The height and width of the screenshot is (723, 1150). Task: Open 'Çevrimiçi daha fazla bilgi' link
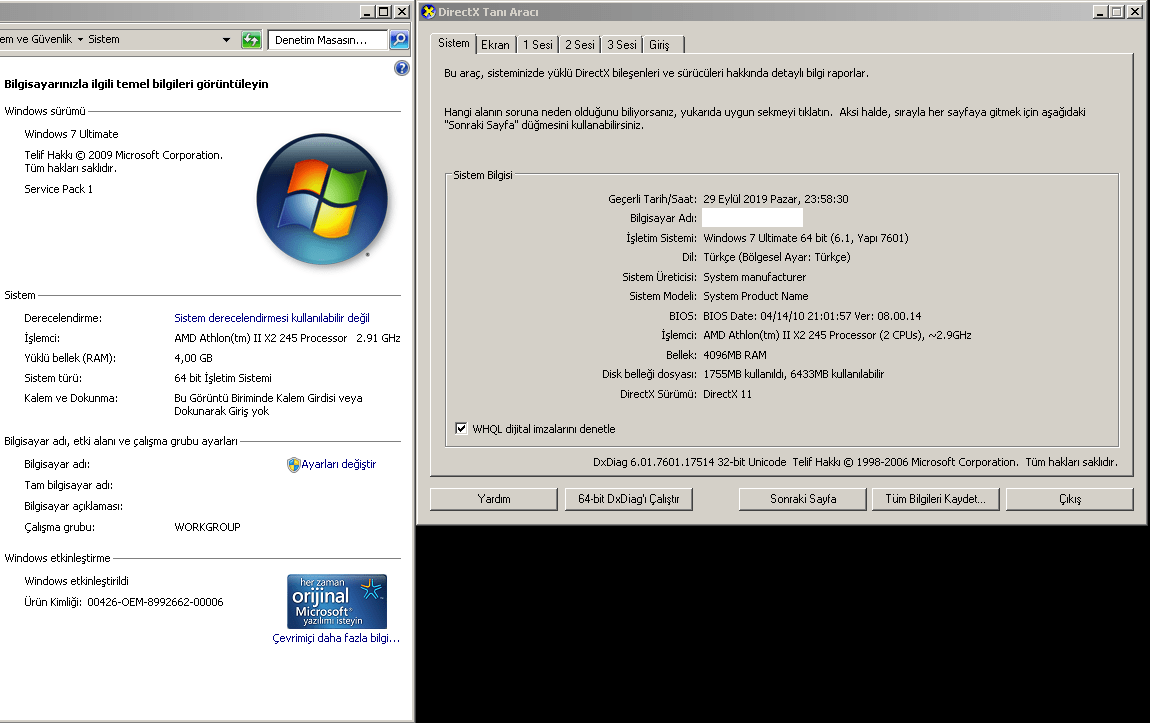coord(336,638)
